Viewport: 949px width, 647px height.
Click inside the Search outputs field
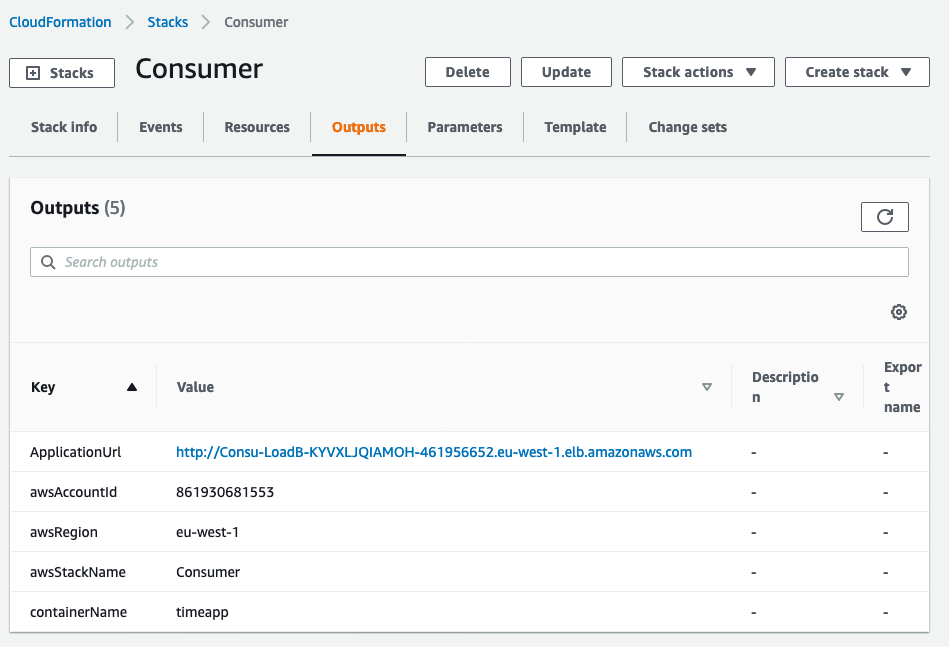click(x=400, y=261)
